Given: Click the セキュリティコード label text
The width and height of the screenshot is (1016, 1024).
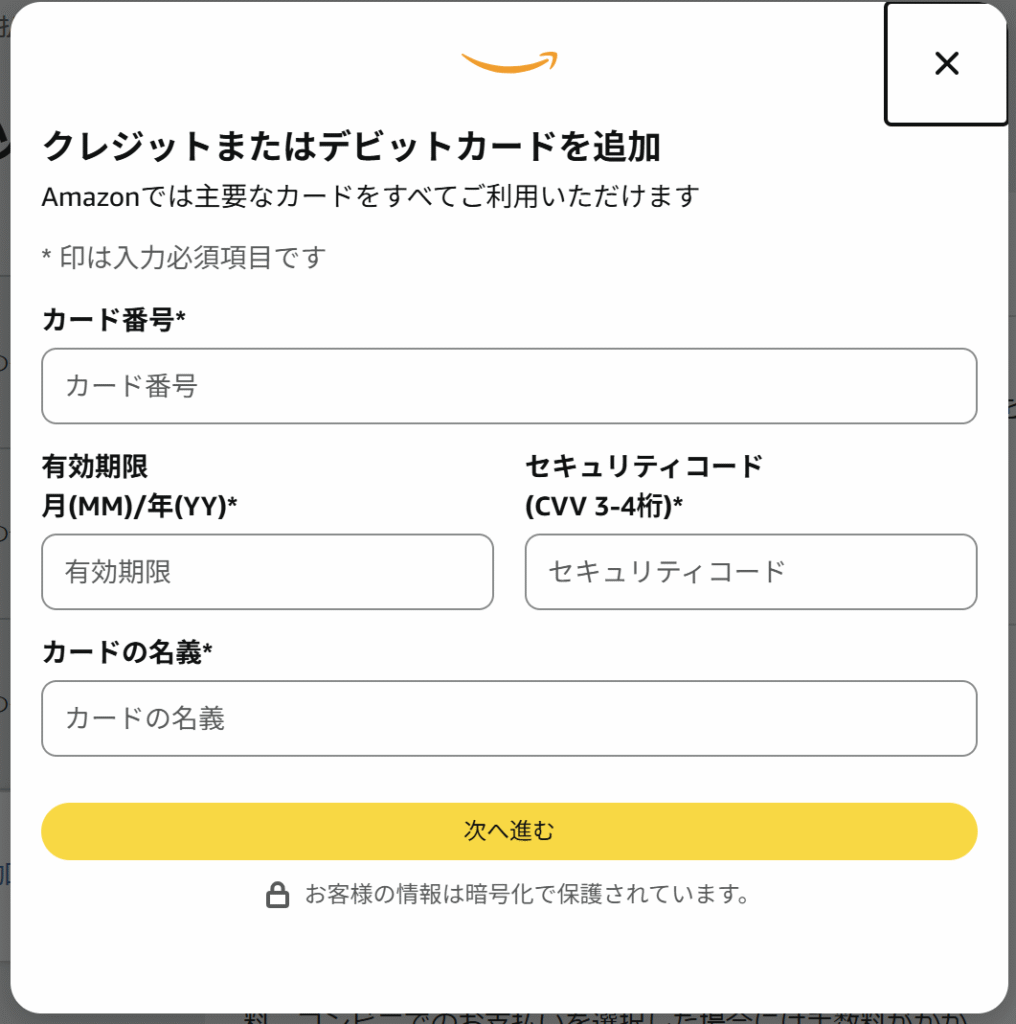Looking at the screenshot, I should [644, 466].
